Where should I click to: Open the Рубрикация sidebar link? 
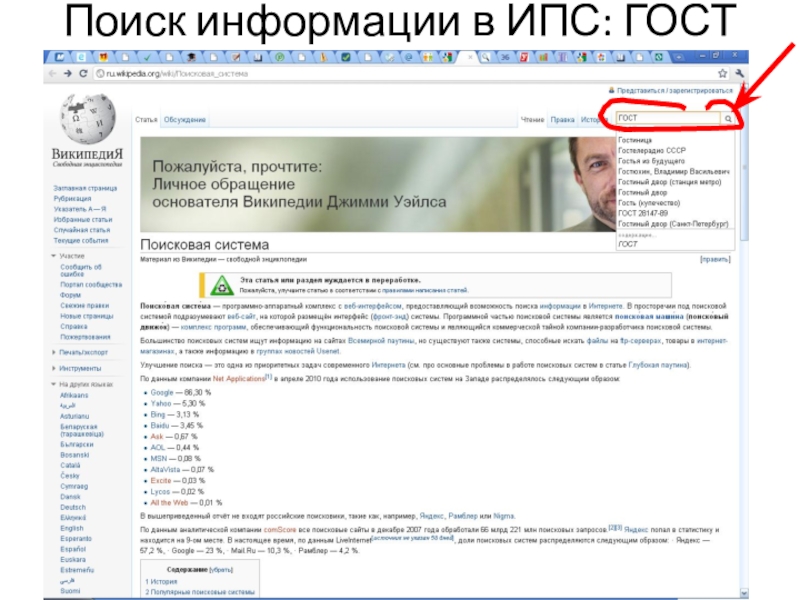pos(72,198)
